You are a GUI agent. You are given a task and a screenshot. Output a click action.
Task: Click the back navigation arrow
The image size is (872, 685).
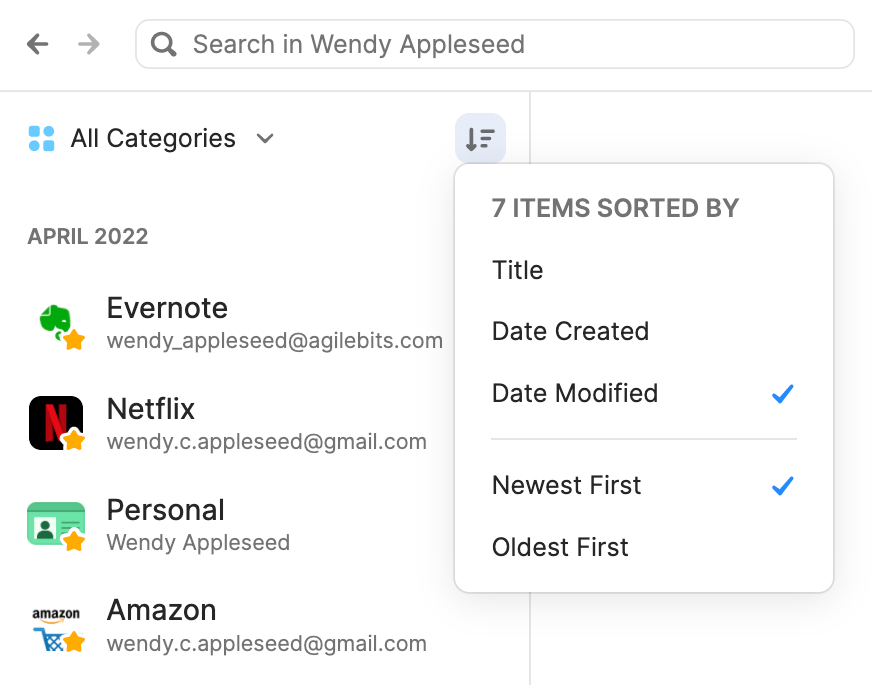(x=37, y=44)
